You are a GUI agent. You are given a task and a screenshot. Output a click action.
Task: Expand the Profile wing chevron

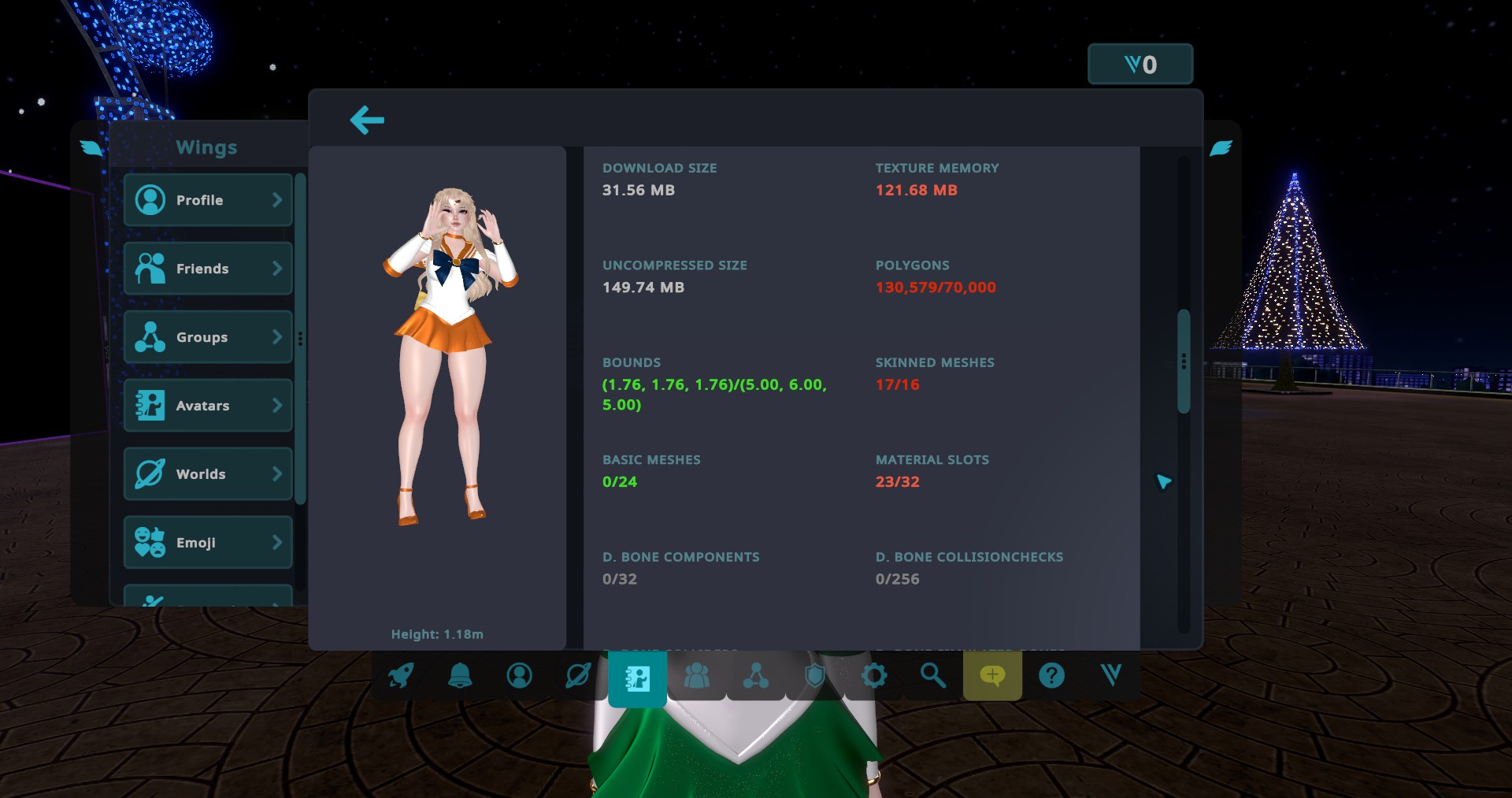(277, 200)
